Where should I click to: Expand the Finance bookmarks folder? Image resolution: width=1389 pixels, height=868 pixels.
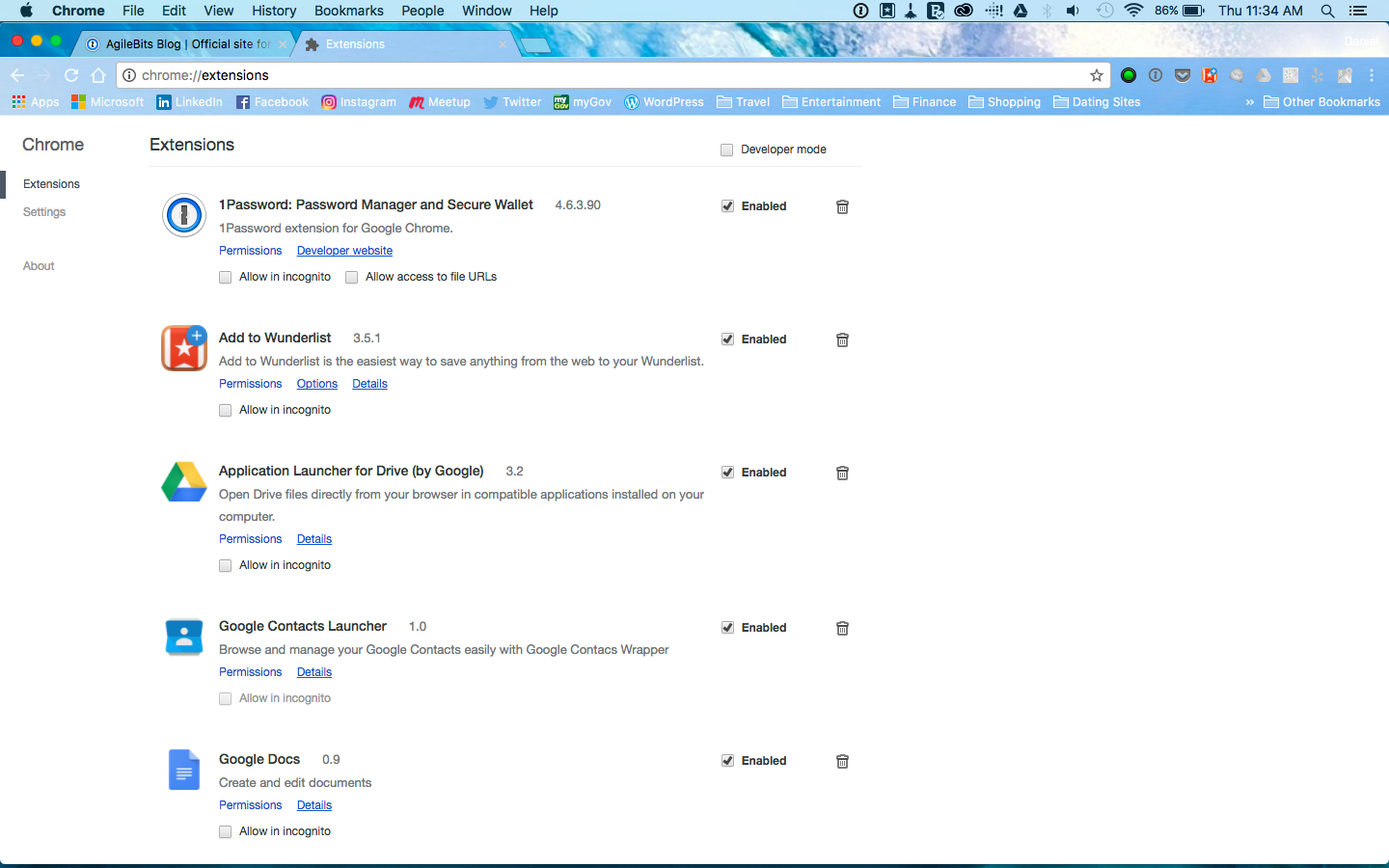coord(924,102)
